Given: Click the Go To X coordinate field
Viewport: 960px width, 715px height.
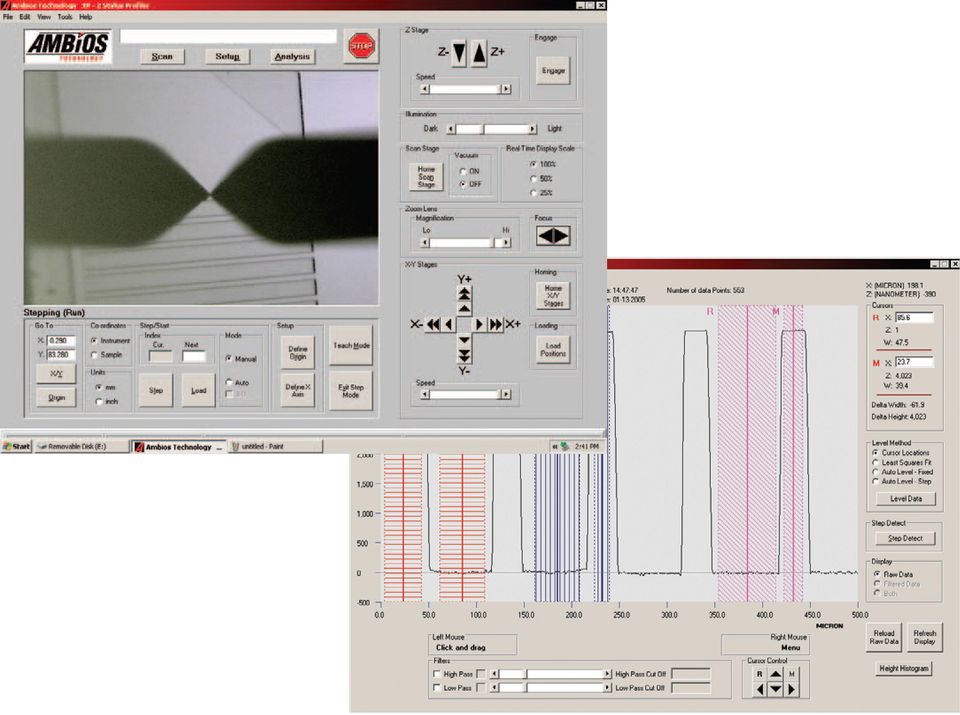Looking at the screenshot, I should point(61,341).
